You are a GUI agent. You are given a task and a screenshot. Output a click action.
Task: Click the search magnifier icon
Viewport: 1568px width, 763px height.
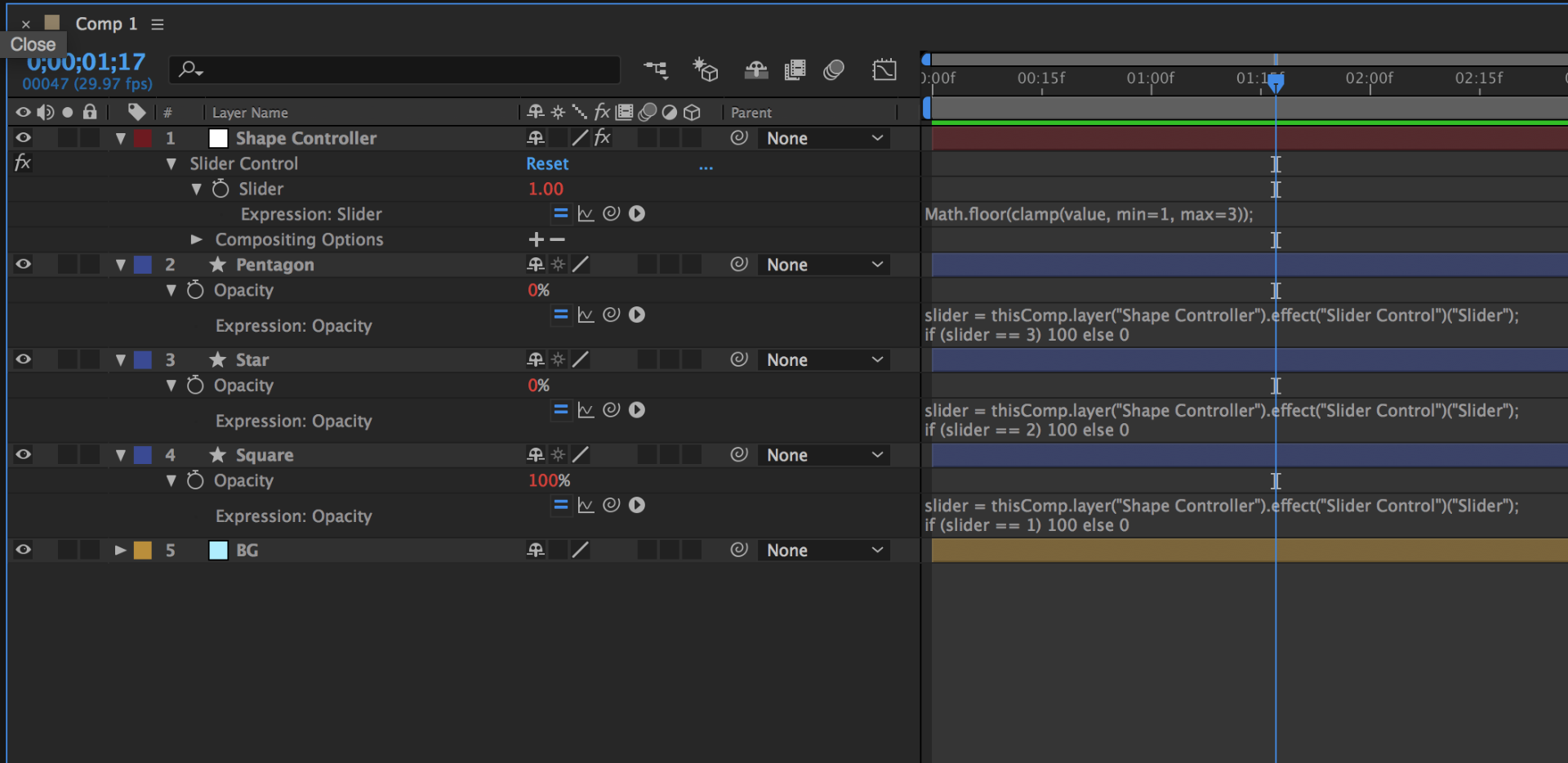pyautogui.click(x=190, y=70)
